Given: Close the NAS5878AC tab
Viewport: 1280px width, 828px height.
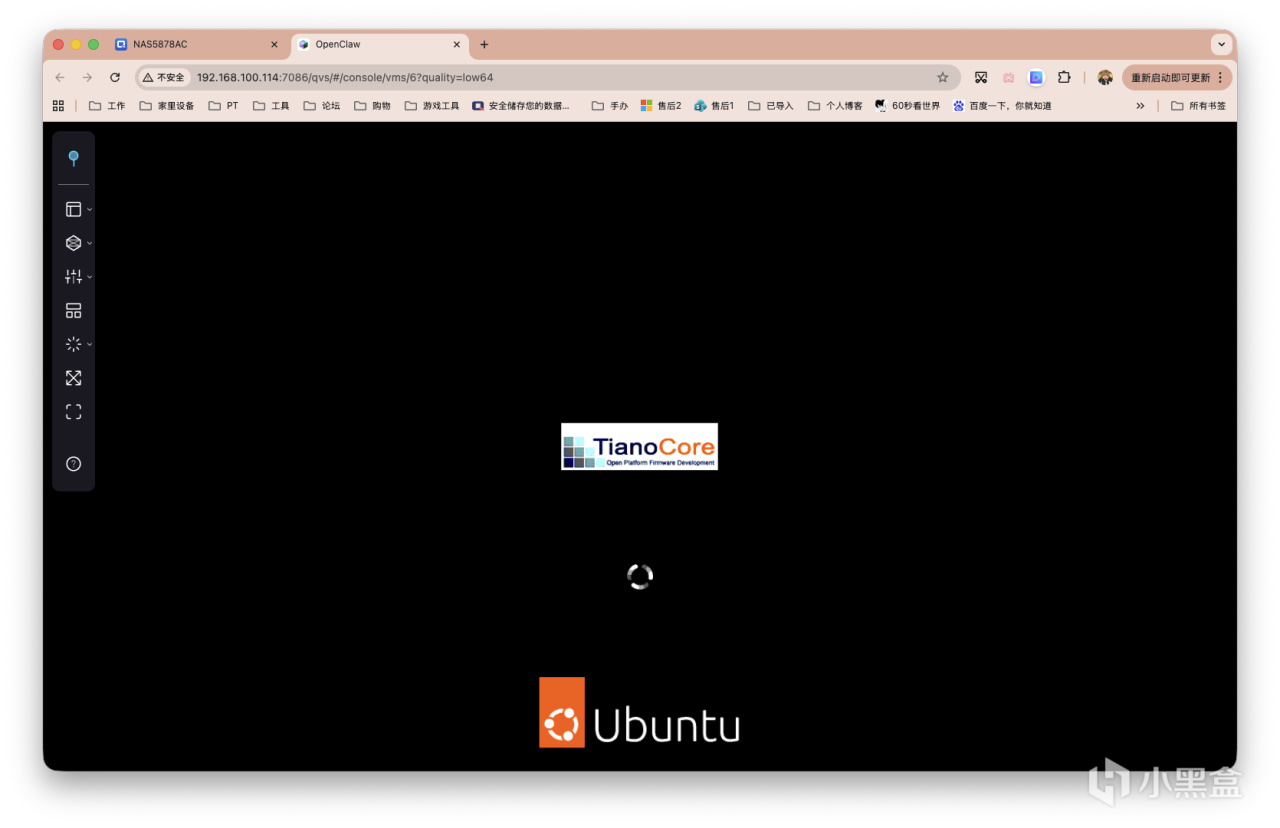Looking at the screenshot, I should [x=274, y=45].
